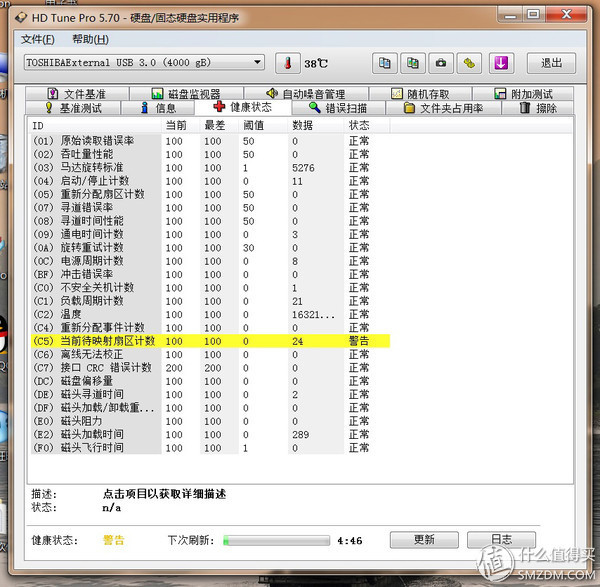Select row (E0) 磁头阻力

click(x=210, y=421)
